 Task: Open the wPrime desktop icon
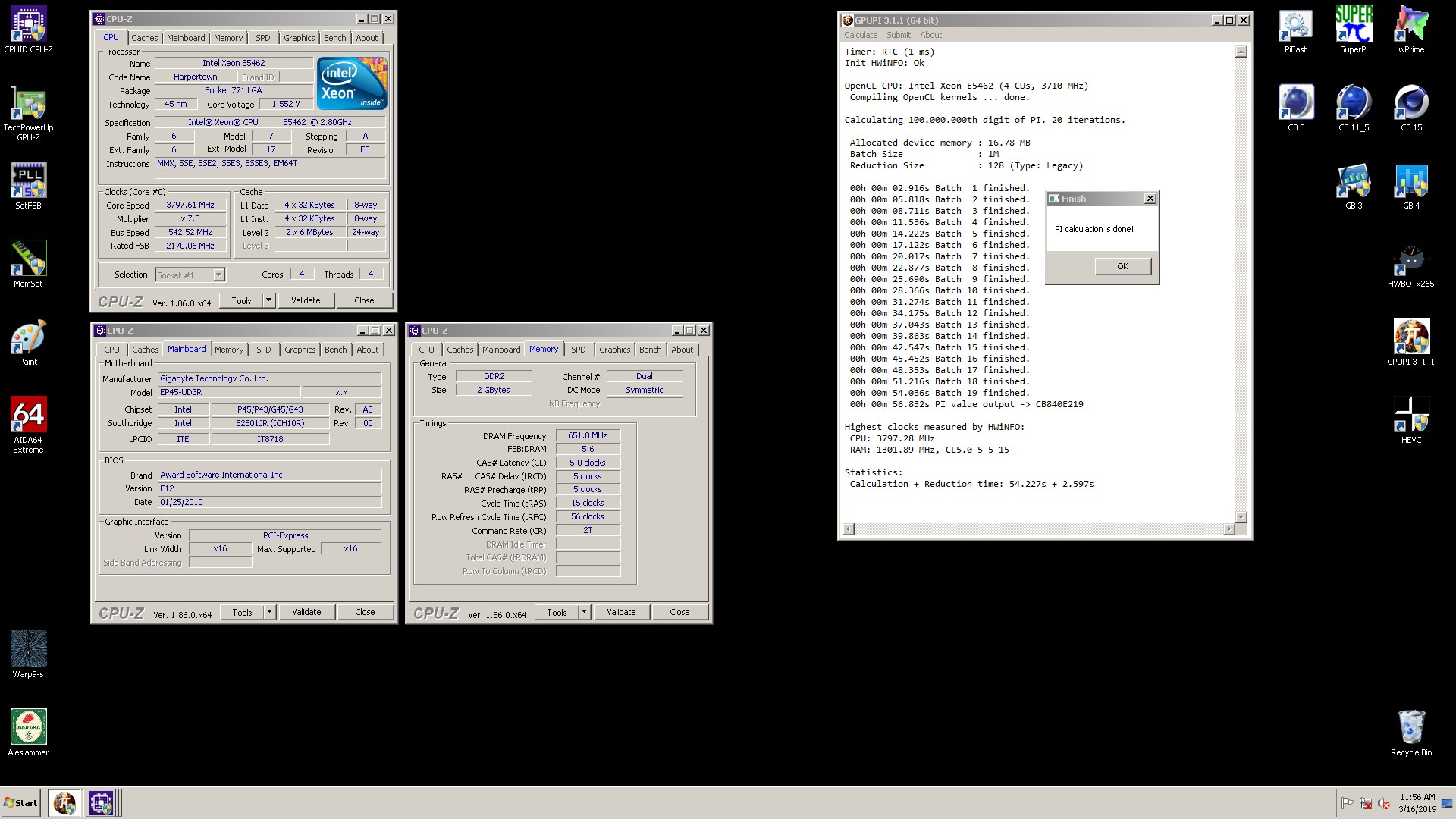click(x=1411, y=30)
